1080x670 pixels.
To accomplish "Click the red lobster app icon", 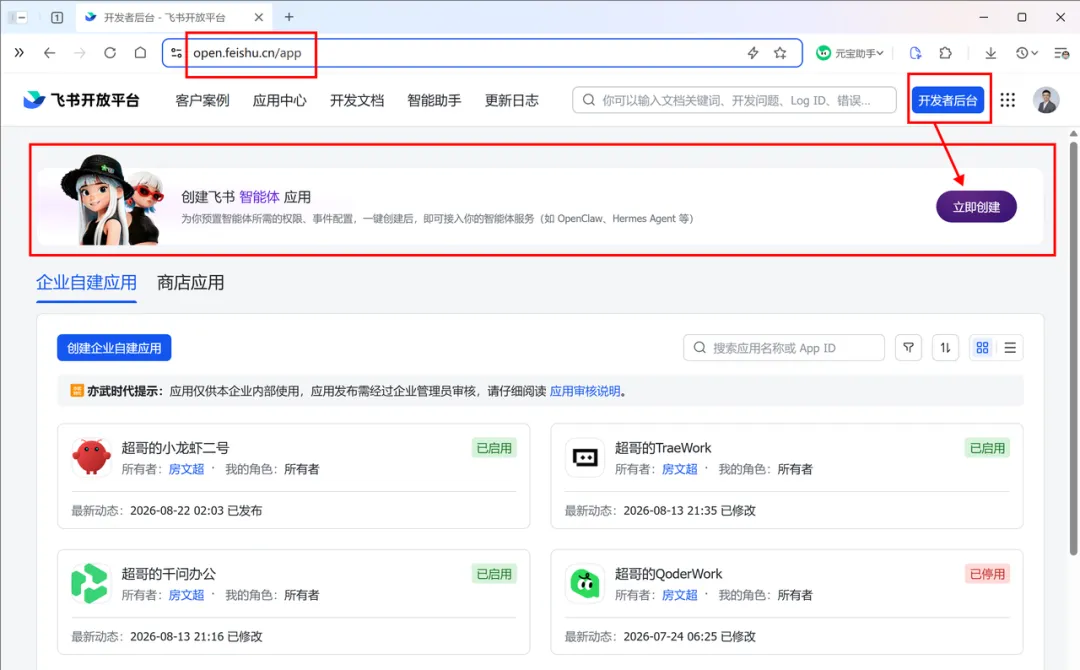I will pyautogui.click(x=91, y=457).
